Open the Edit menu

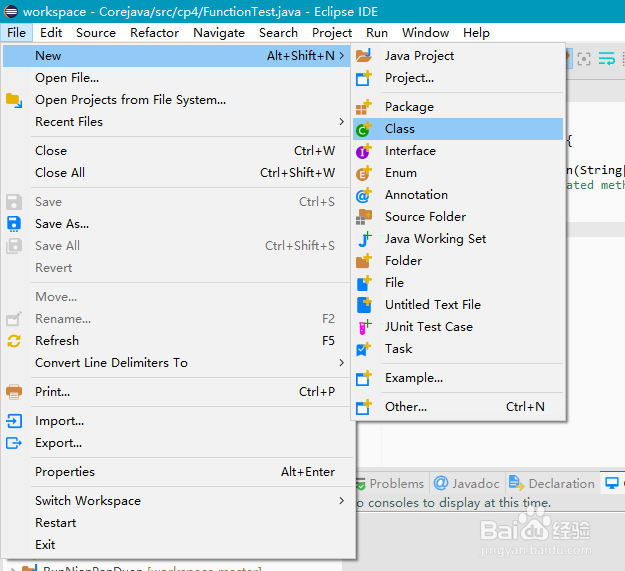point(51,33)
